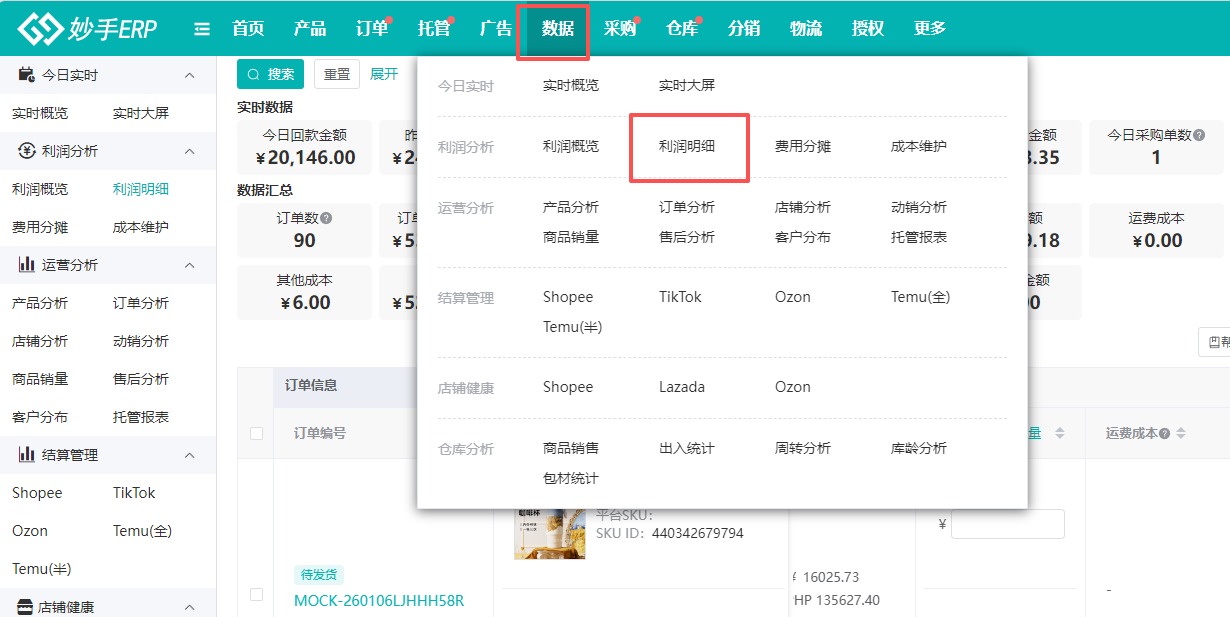Click the 妙手ERP logo

coord(87,29)
